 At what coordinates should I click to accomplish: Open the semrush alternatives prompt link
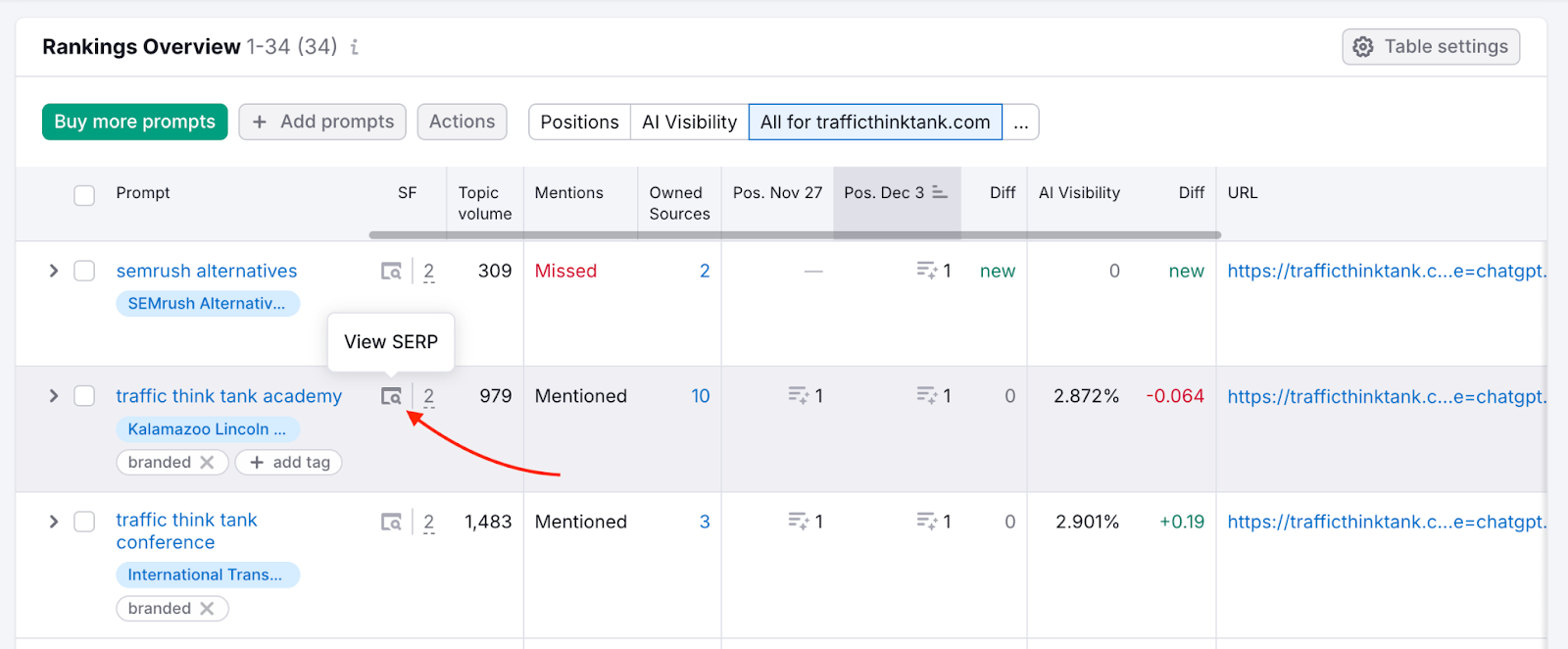(206, 272)
